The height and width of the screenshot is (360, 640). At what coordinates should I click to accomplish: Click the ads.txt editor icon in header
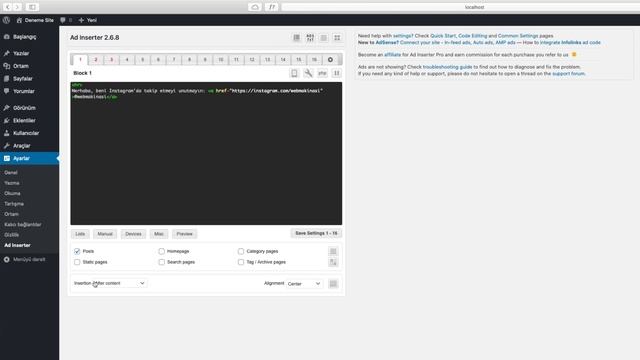point(310,38)
